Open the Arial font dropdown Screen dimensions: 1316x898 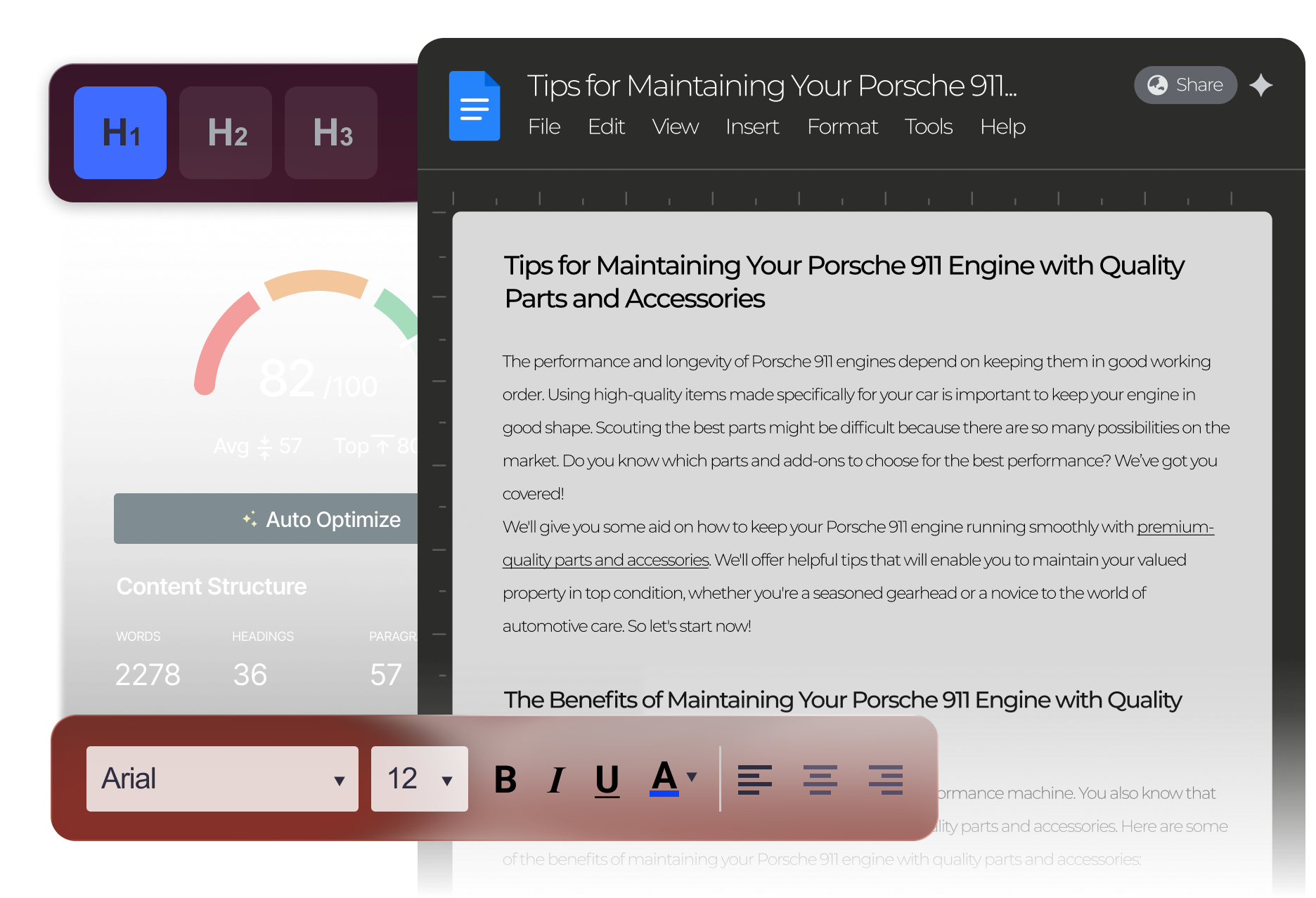(x=222, y=779)
